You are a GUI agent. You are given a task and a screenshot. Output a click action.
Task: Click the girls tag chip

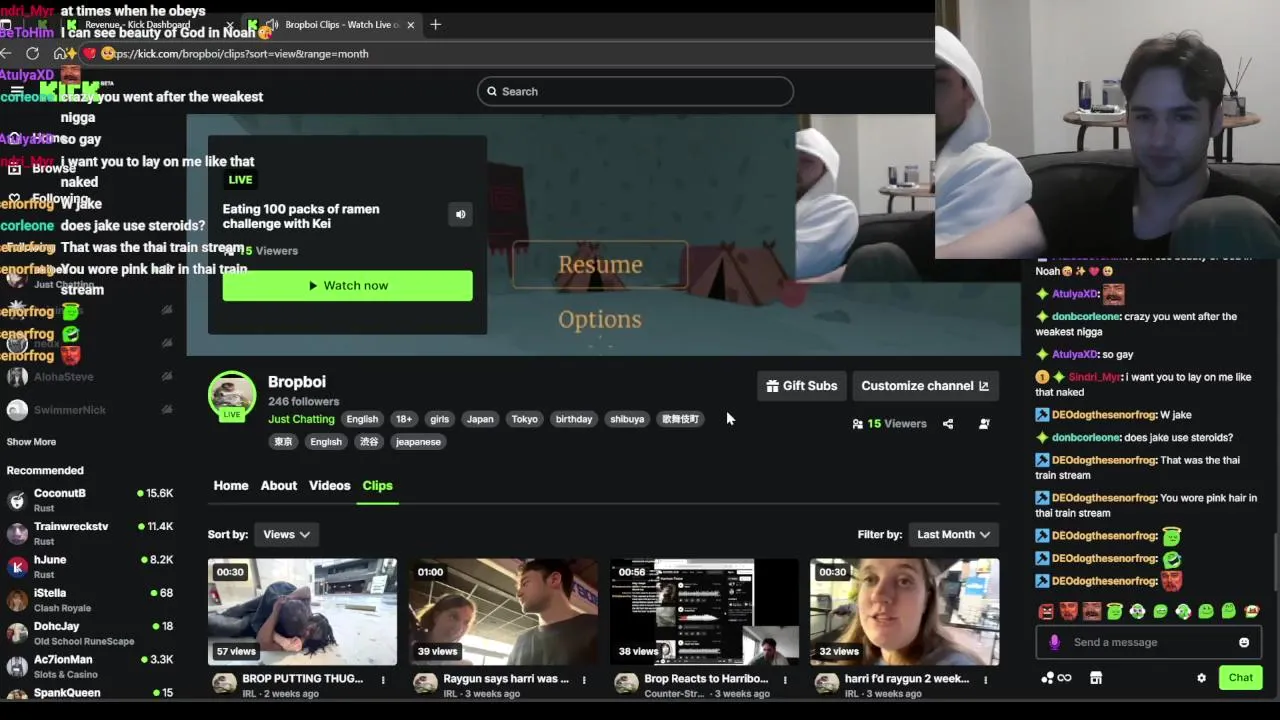tap(439, 419)
